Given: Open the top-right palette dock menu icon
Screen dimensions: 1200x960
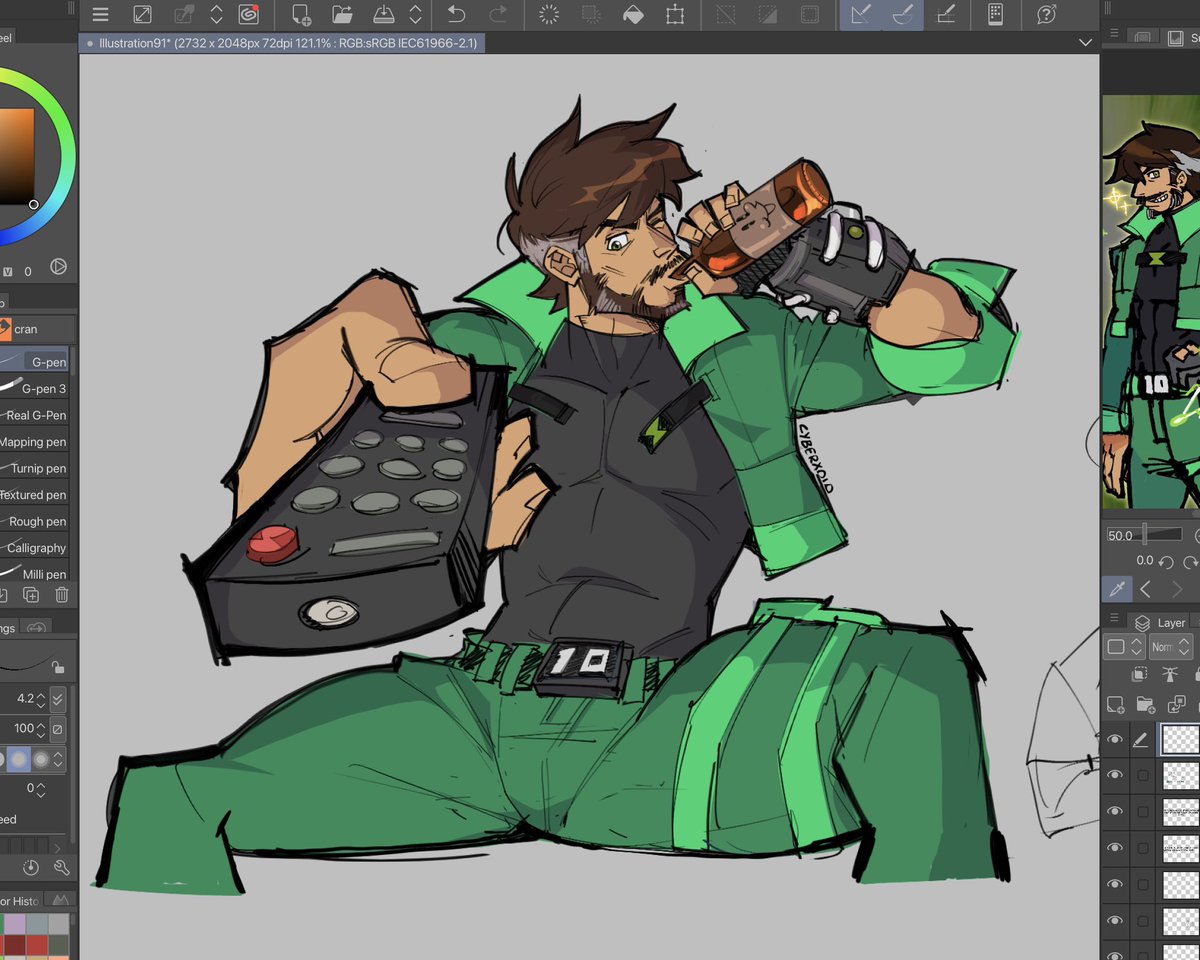Looking at the screenshot, I should coord(1113,33).
